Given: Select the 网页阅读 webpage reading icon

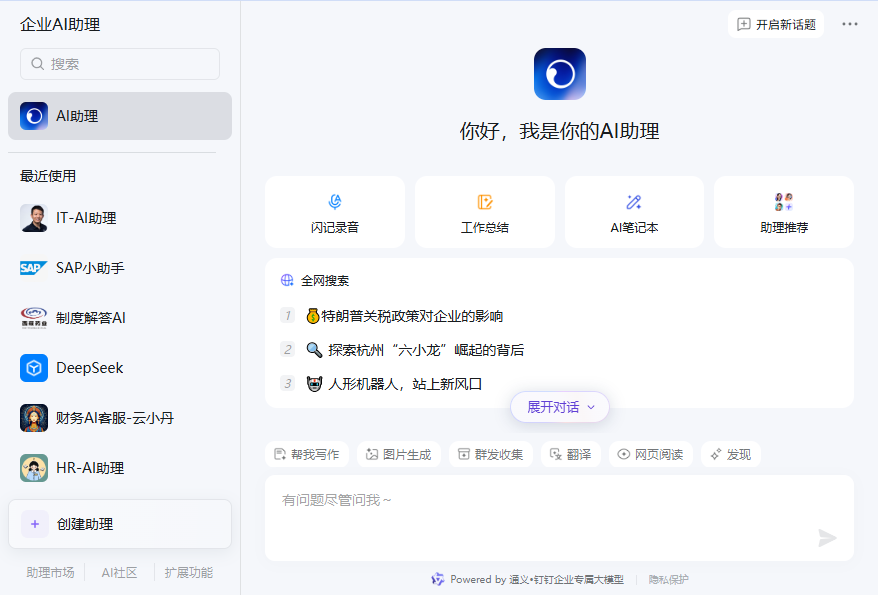Looking at the screenshot, I should tap(650, 454).
